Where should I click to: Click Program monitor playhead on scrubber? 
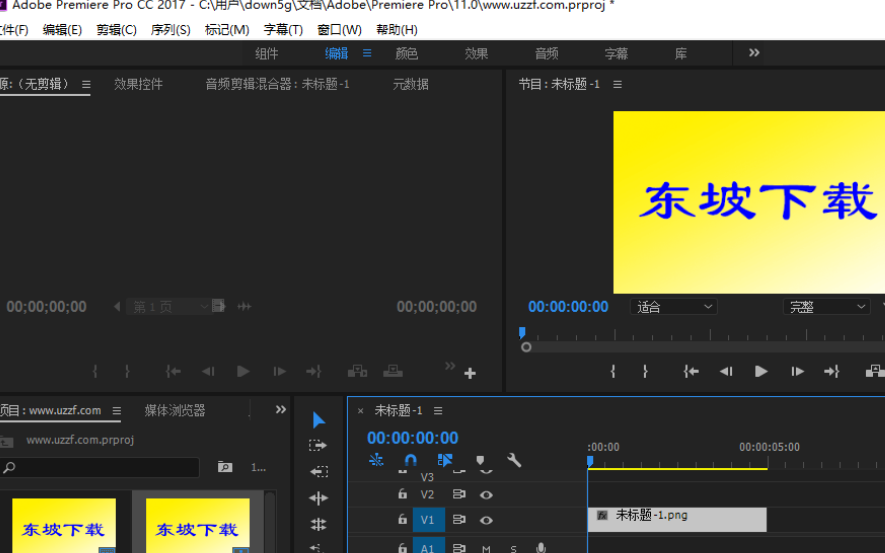(522, 332)
